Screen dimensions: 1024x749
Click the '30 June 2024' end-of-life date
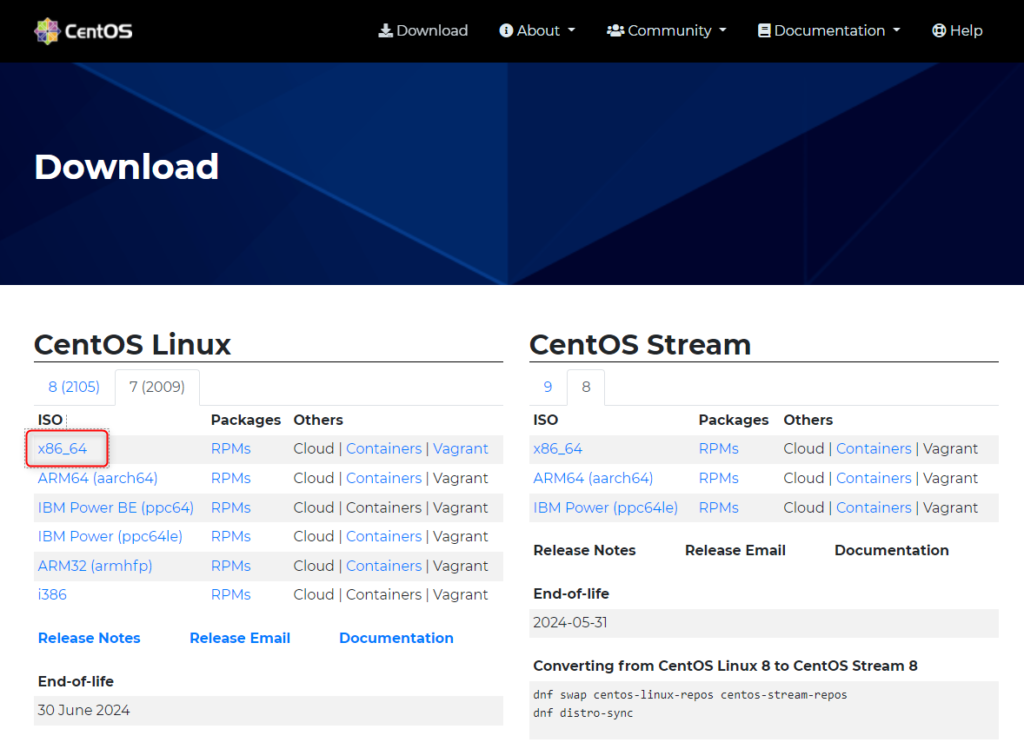tap(84, 710)
